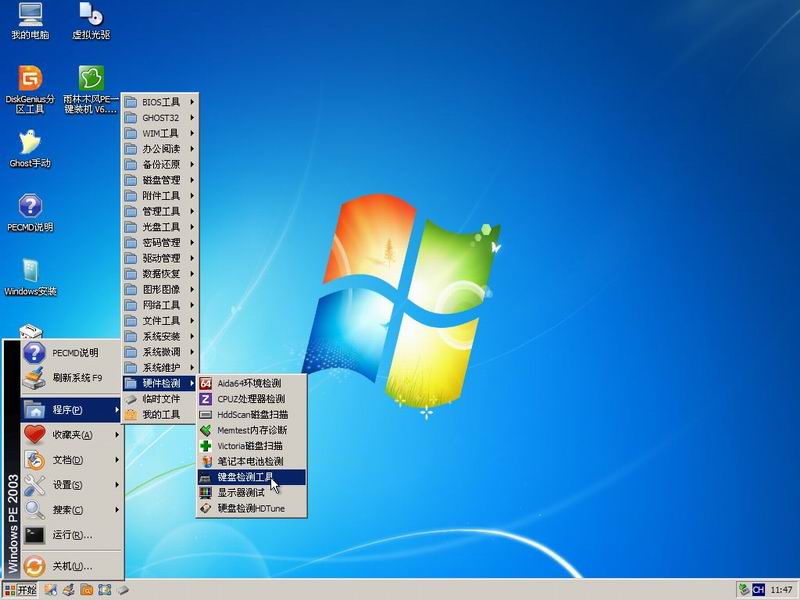Viewport: 800px width, 600px height.
Task: Expand the 数据恢复 submenu
Action: [160, 273]
